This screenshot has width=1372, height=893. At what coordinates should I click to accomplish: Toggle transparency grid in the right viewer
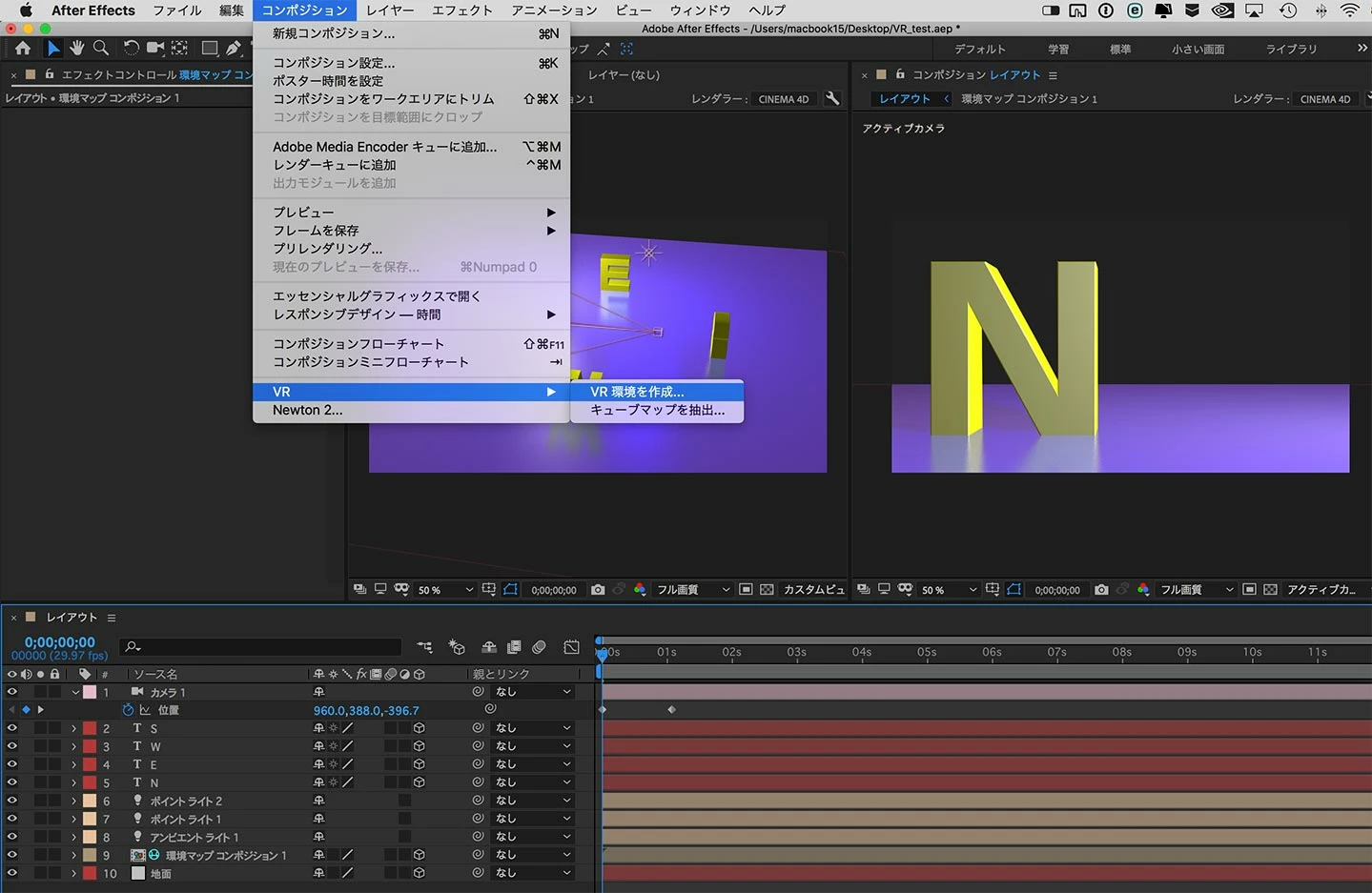[1270, 590]
